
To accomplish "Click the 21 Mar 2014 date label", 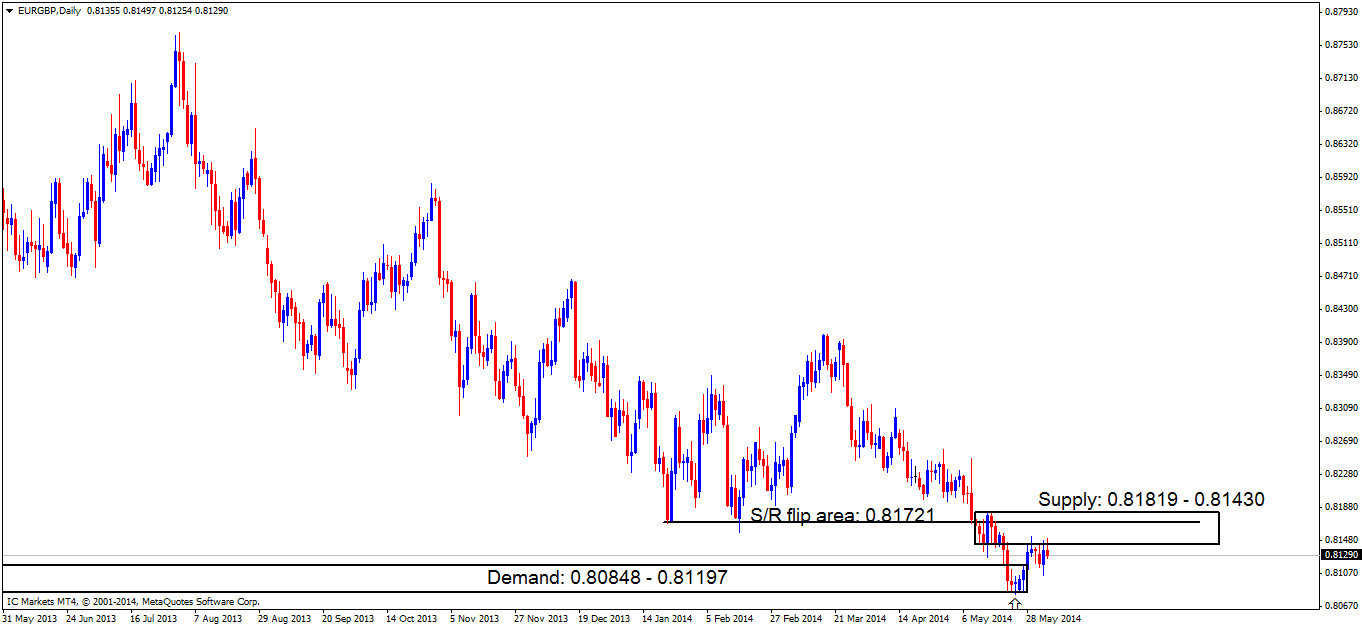I will 859,619.
